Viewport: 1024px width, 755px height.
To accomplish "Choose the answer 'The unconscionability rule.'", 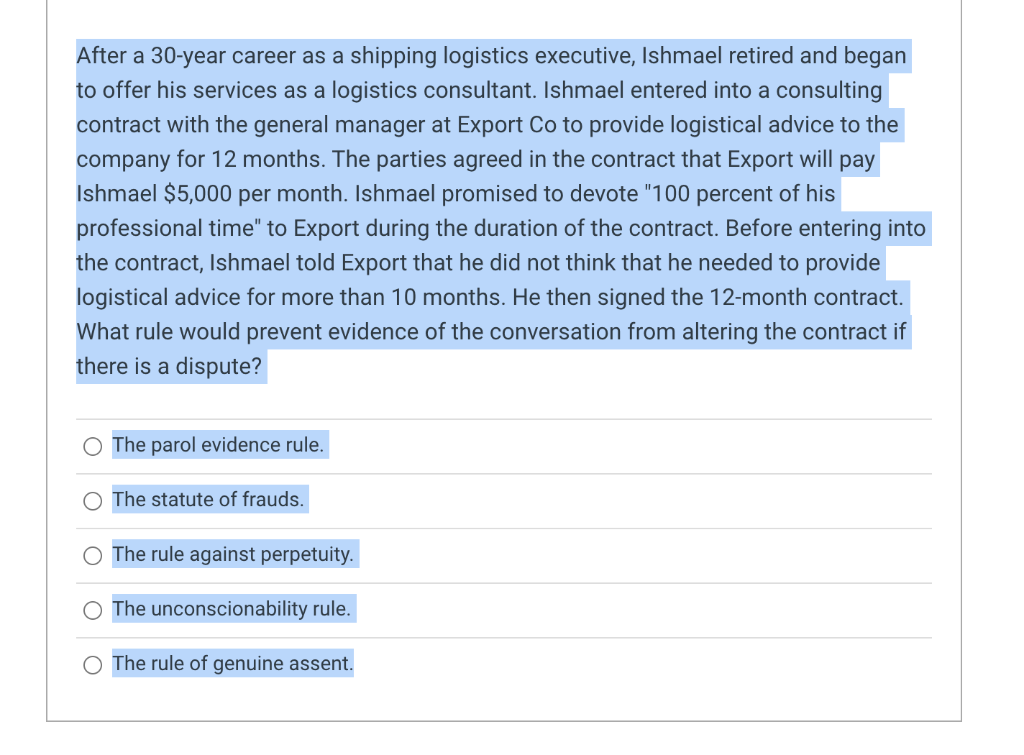I will 231,608.
